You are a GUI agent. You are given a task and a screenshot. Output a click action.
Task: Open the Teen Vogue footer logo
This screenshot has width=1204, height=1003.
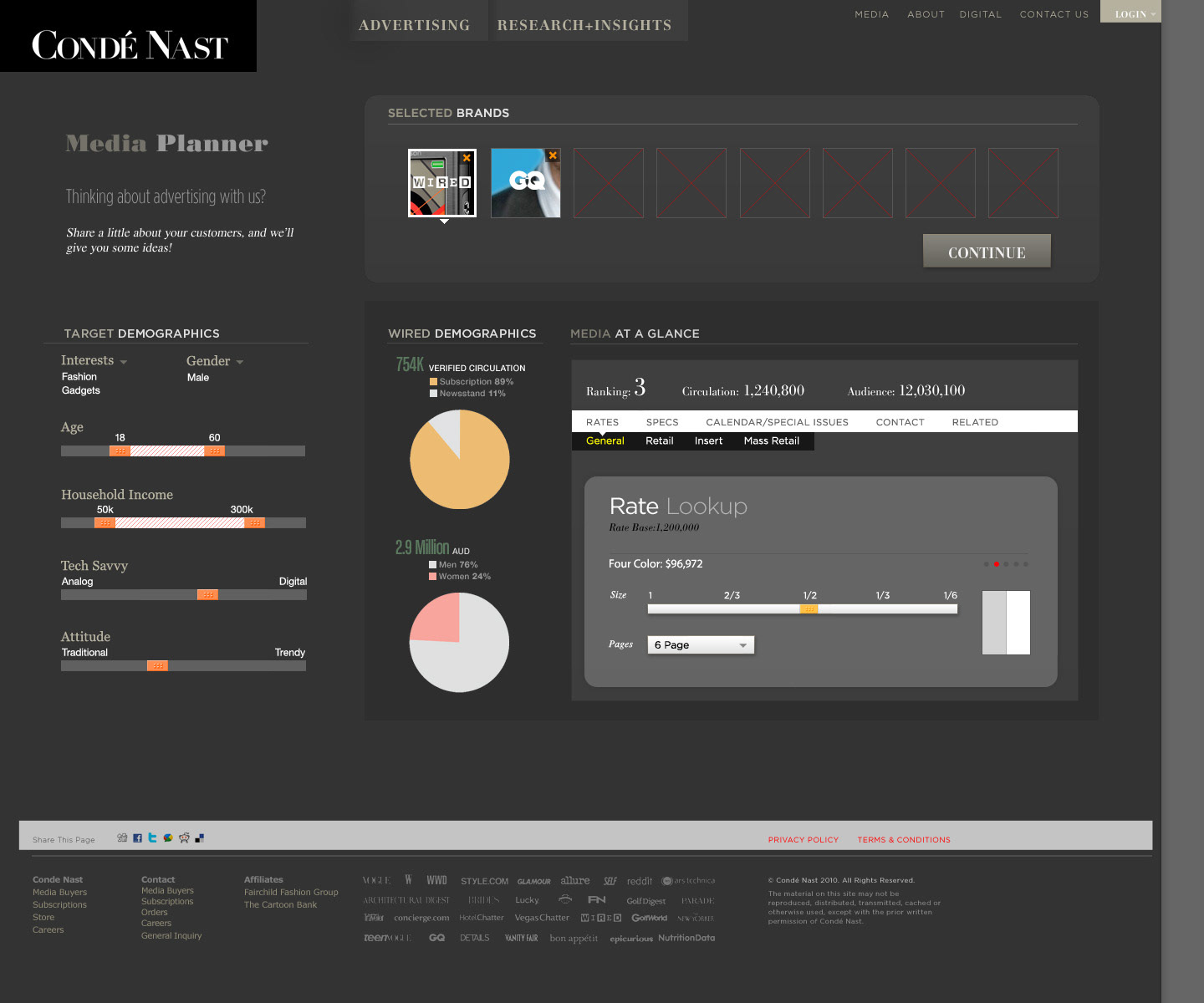tap(387, 938)
